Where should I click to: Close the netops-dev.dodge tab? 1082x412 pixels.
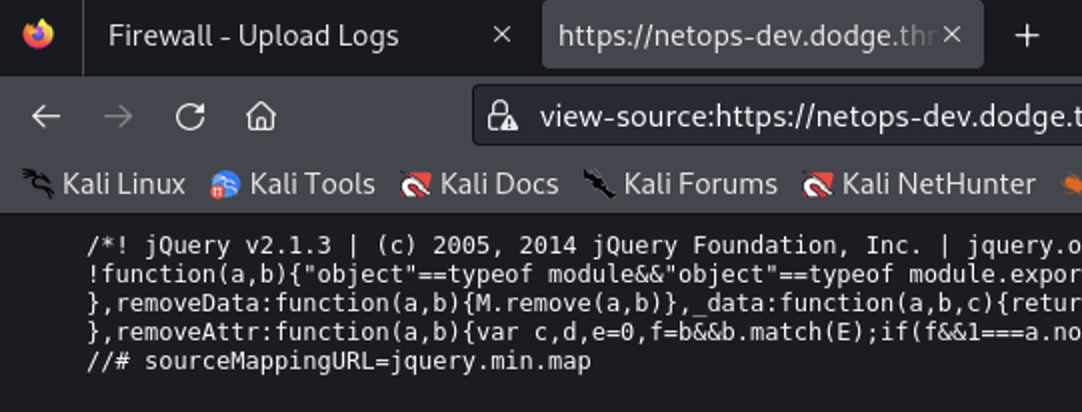[952, 36]
